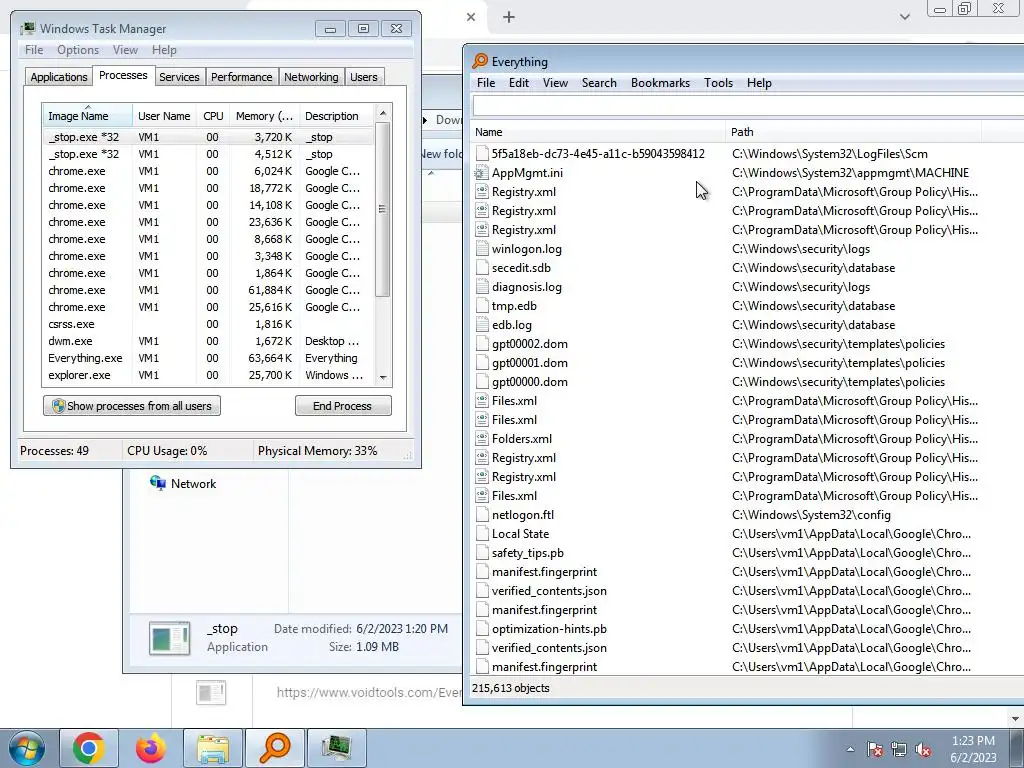Switch to the Services tab
Viewport: 1024px width, 768px height.
pyautogui.click(x=179, y=76)
